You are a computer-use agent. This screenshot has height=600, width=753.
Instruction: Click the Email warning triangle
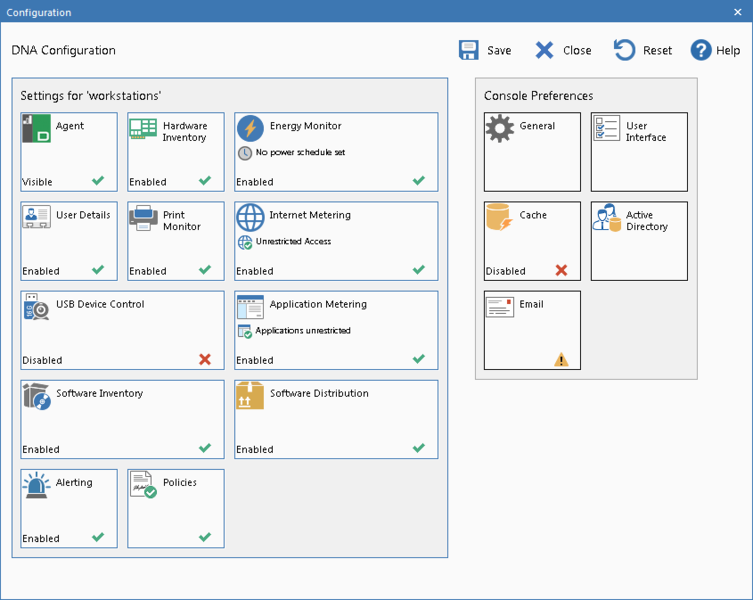pos(561,360)
